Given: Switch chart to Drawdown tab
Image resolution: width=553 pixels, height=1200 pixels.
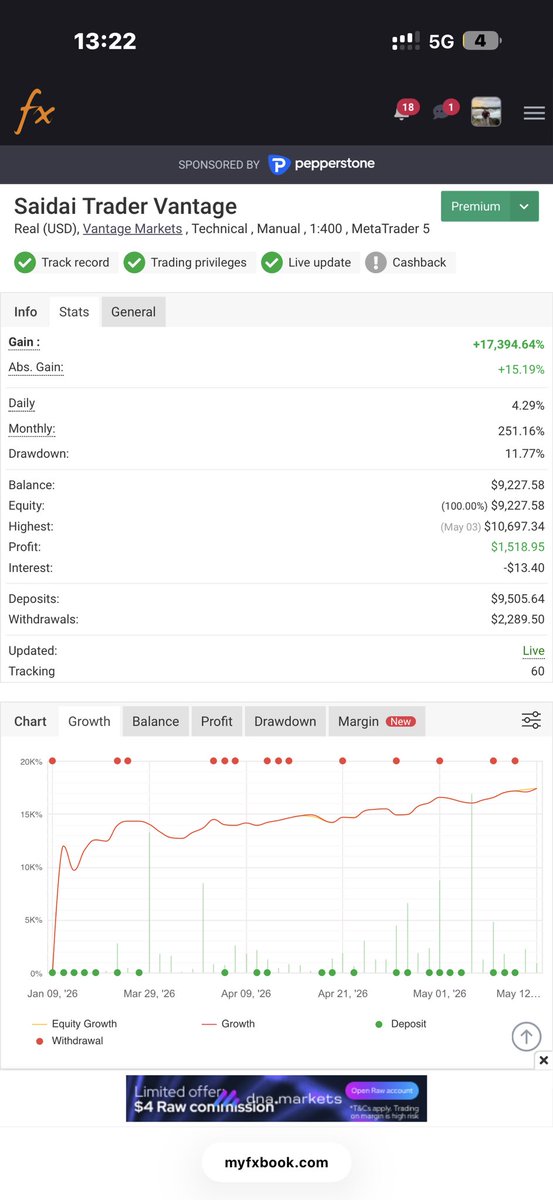Looking at the screenshot, I should coord(285,721).
